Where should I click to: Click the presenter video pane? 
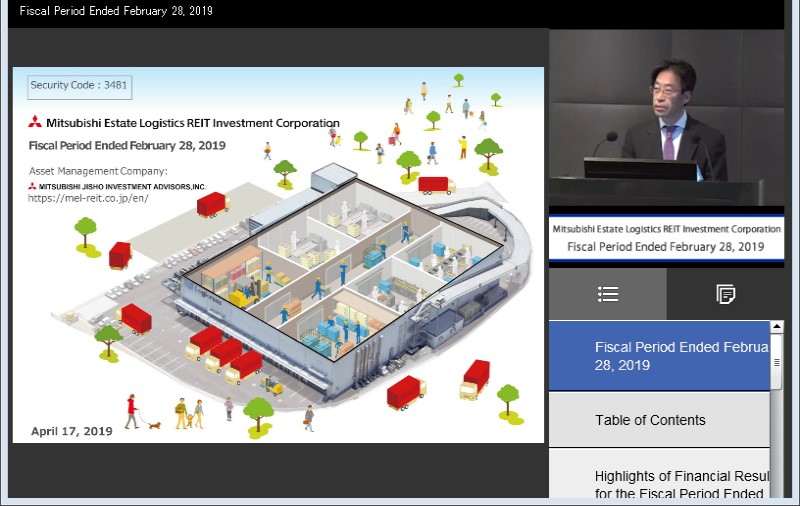tap(666, 117)
